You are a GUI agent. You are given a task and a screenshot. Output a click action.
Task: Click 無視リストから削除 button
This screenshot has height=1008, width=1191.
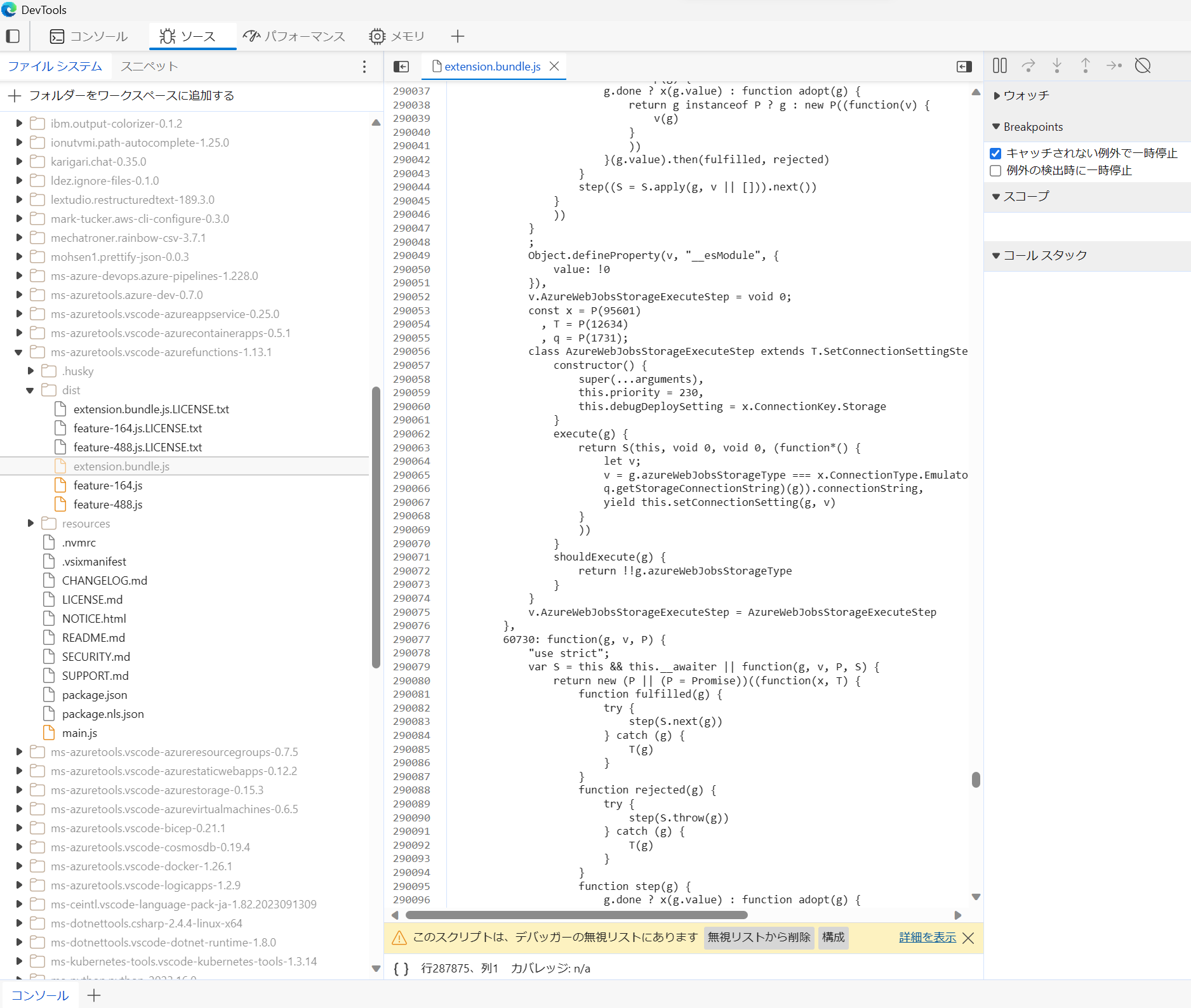[758, 938]
